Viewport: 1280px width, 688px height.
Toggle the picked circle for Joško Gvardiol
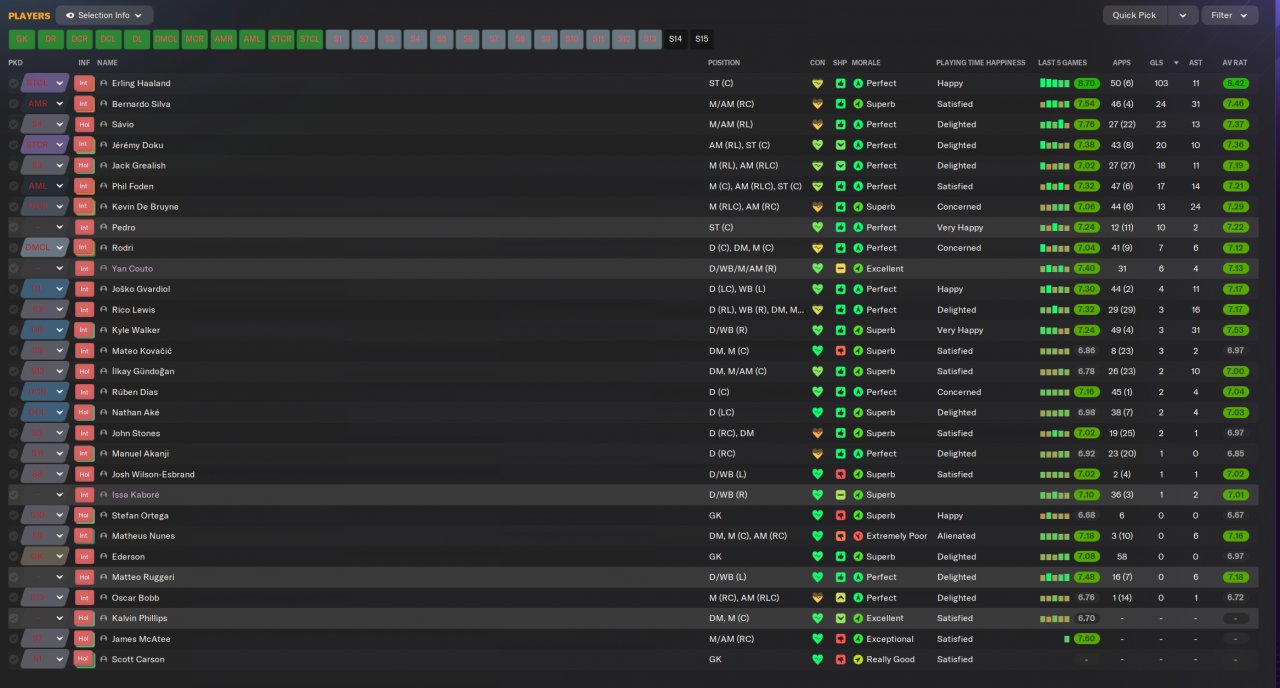[x=14, y=289]
